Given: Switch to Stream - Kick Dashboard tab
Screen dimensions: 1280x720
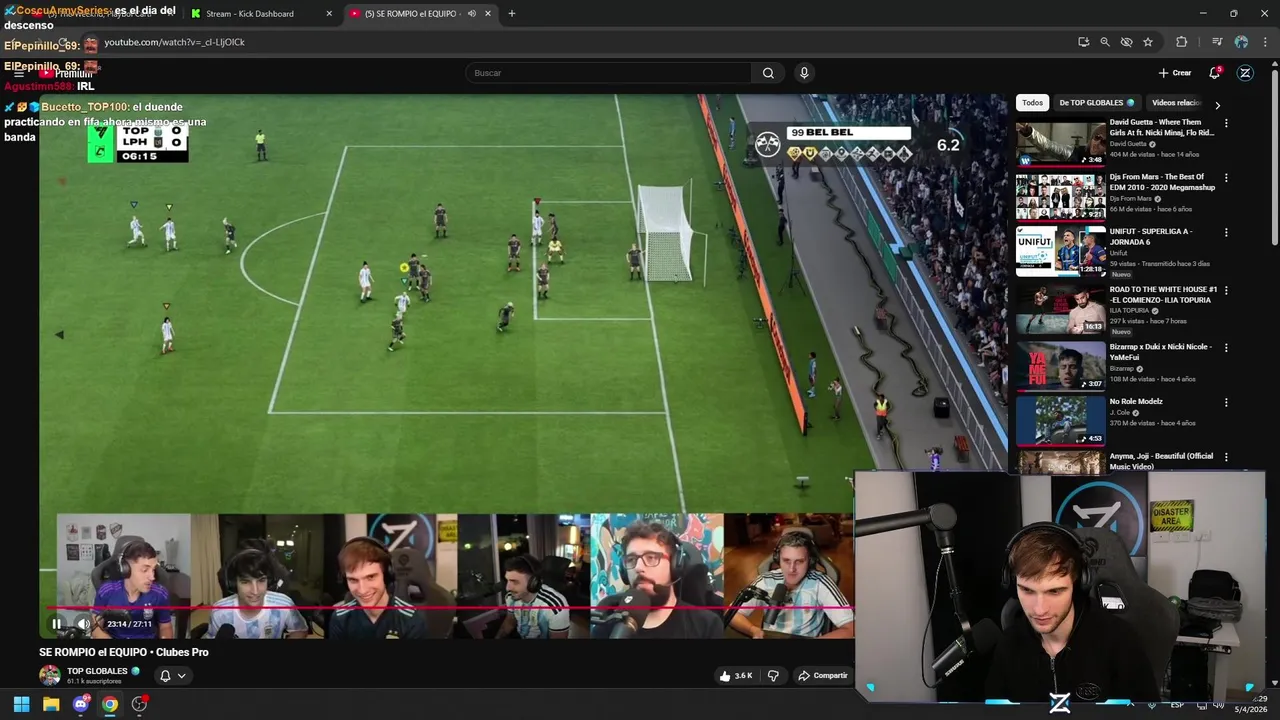Looking at the screenshot, I should pyautogui.click(x=250, y=14).
